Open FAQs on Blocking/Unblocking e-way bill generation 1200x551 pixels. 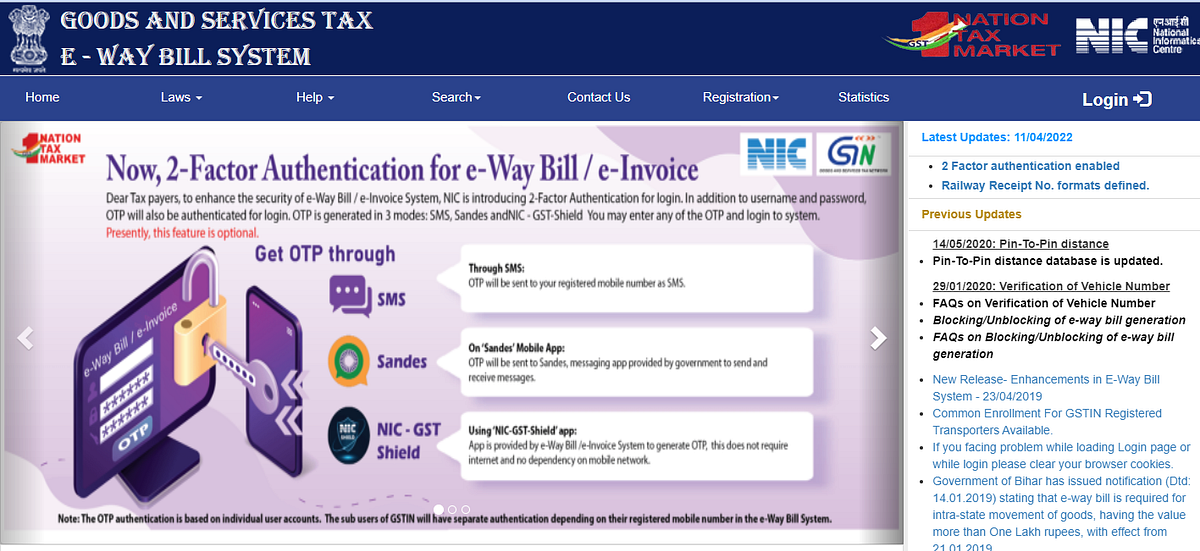pyautogui.click(x=1052, y=345)
